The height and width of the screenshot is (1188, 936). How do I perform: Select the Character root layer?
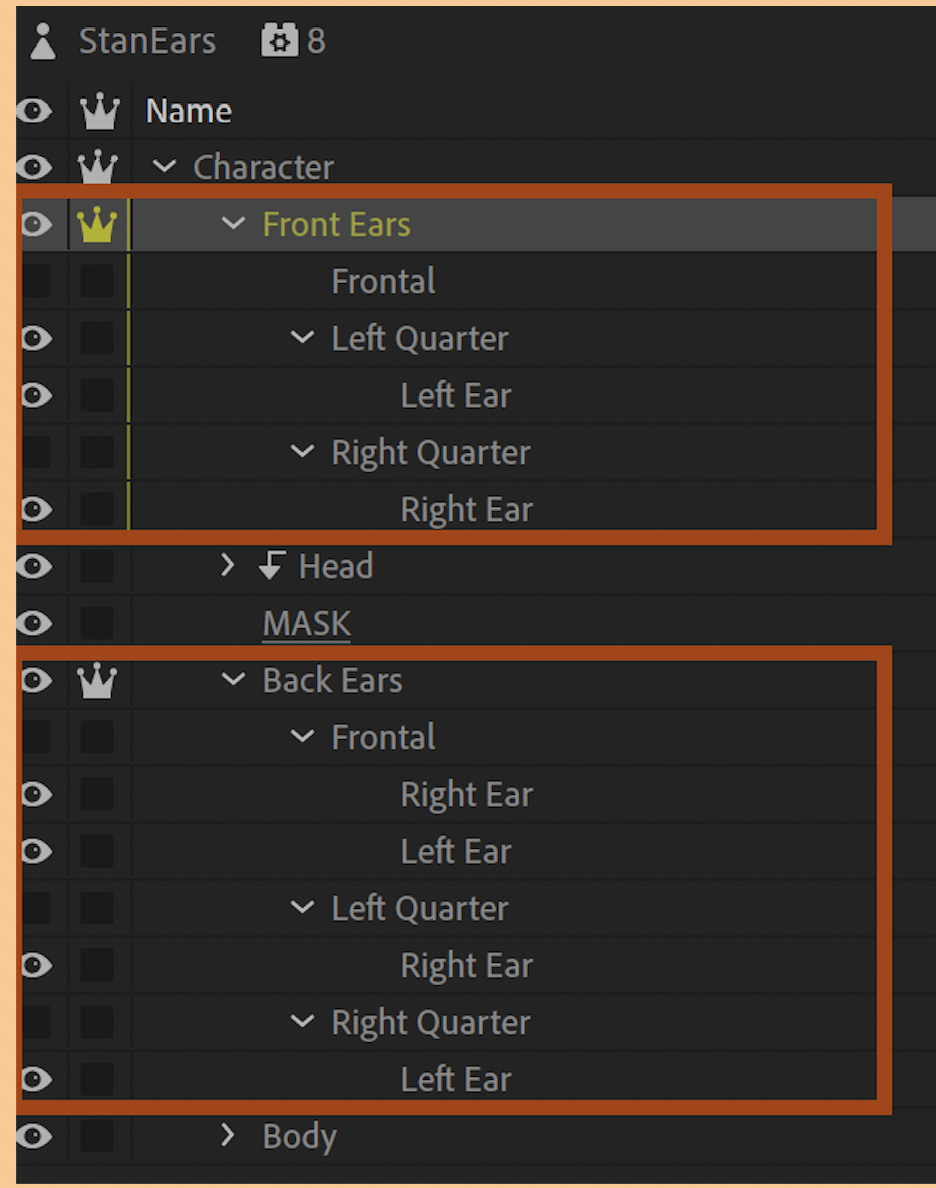(263, 167)
